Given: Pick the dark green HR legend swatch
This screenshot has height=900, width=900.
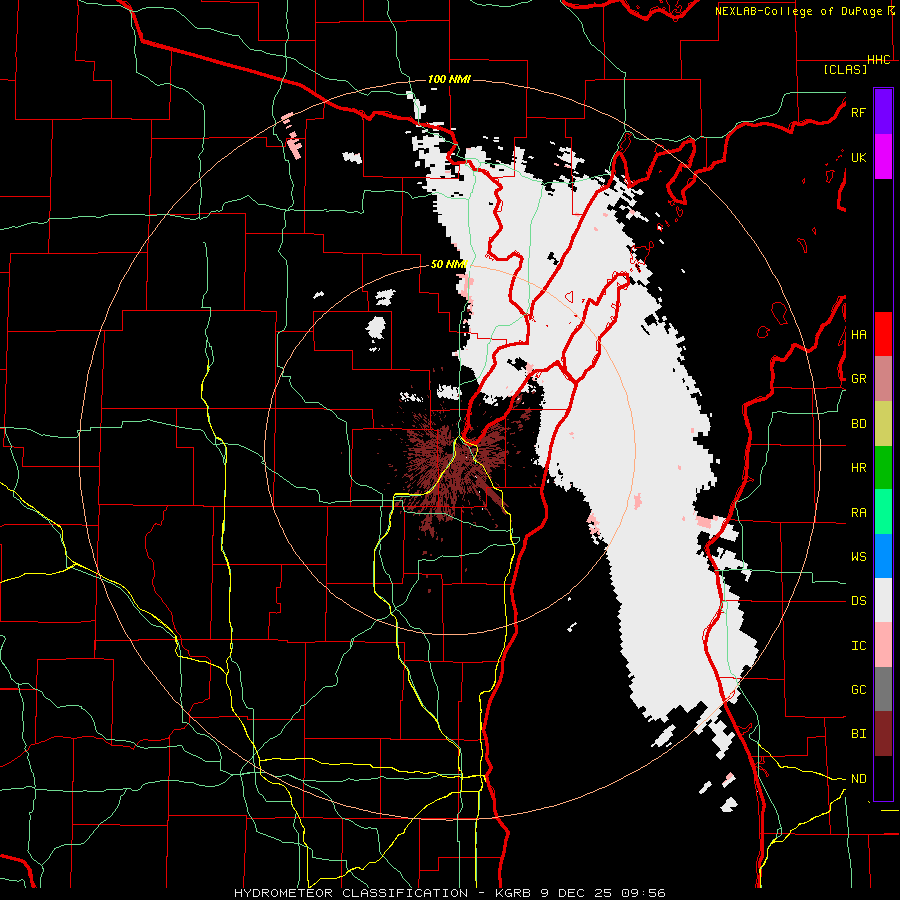Looking at the screenshot, I should pos(883,468).
